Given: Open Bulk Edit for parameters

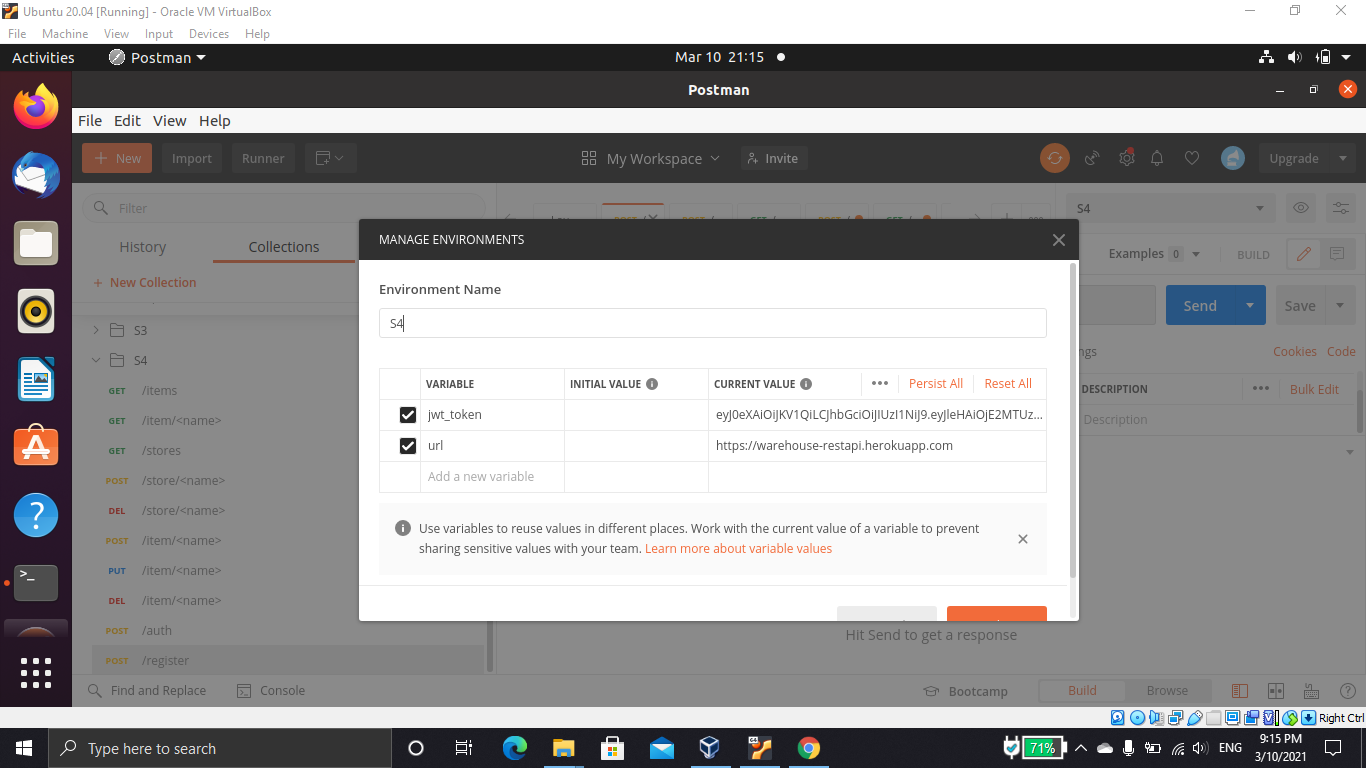Looking at the screenshot, I should click(x=1314, y=389).
